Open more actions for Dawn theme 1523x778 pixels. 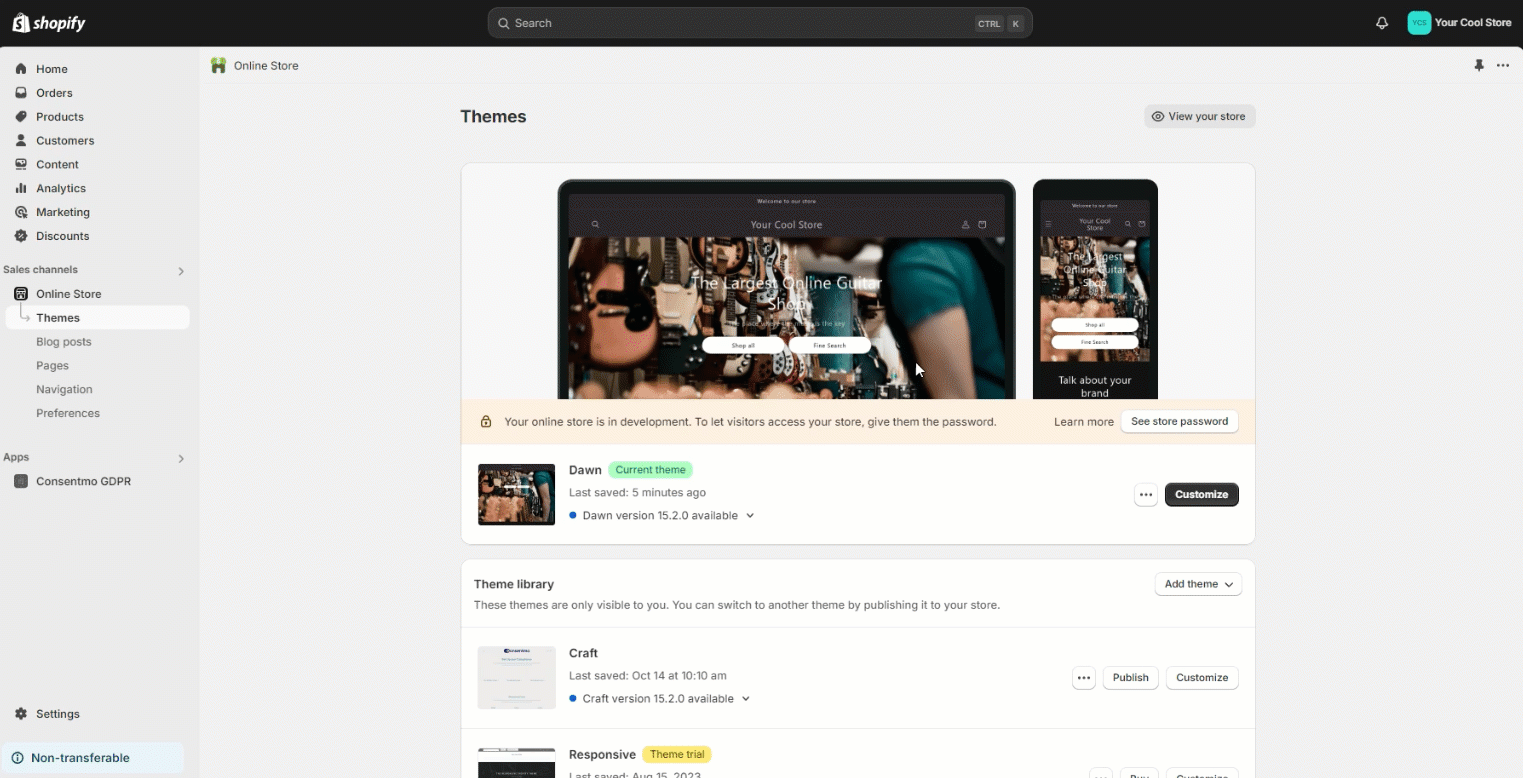(1146, 494)
